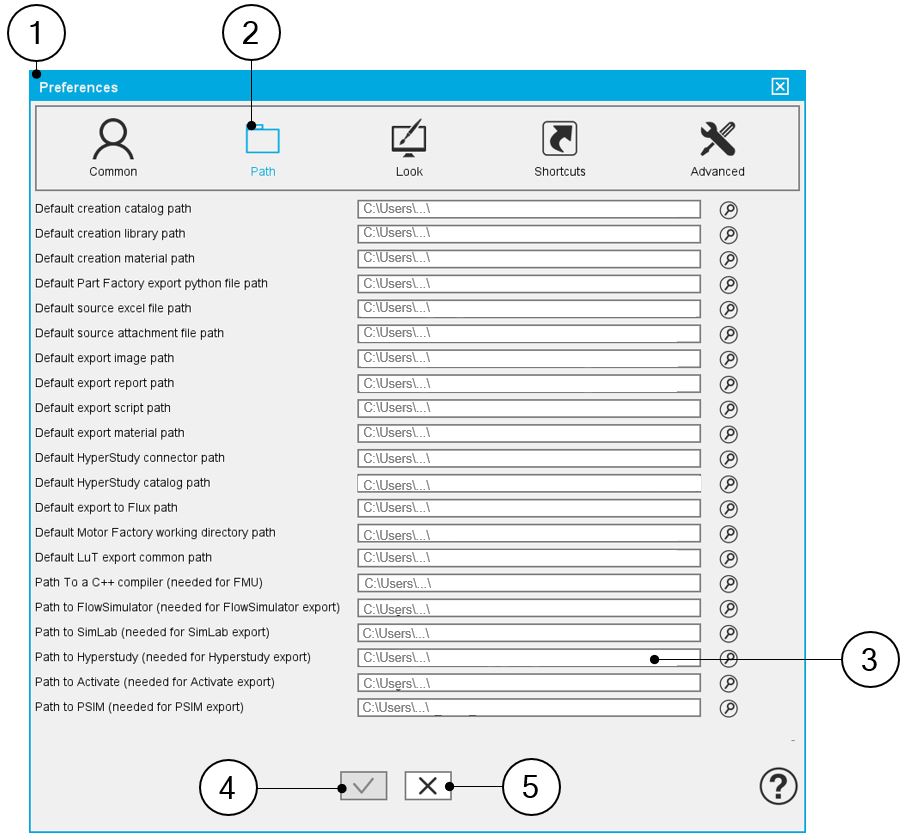907x840 pixels.
Task: Browse for Default LuT export common path
Action: (x=728, y=558)
